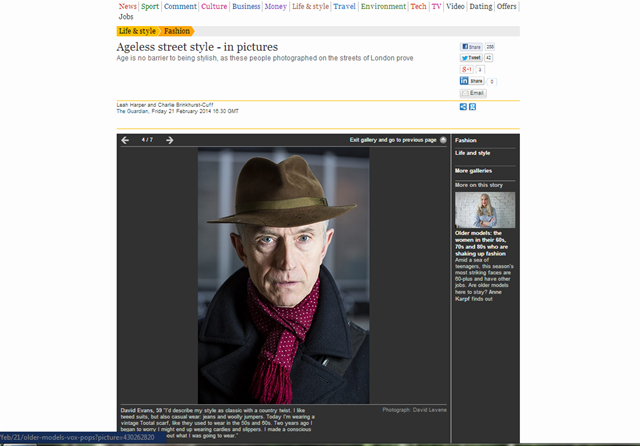This screenshot has width=640, height=446.
Task: Advance to next gallery picture arrow
Action: click(170, 140)
